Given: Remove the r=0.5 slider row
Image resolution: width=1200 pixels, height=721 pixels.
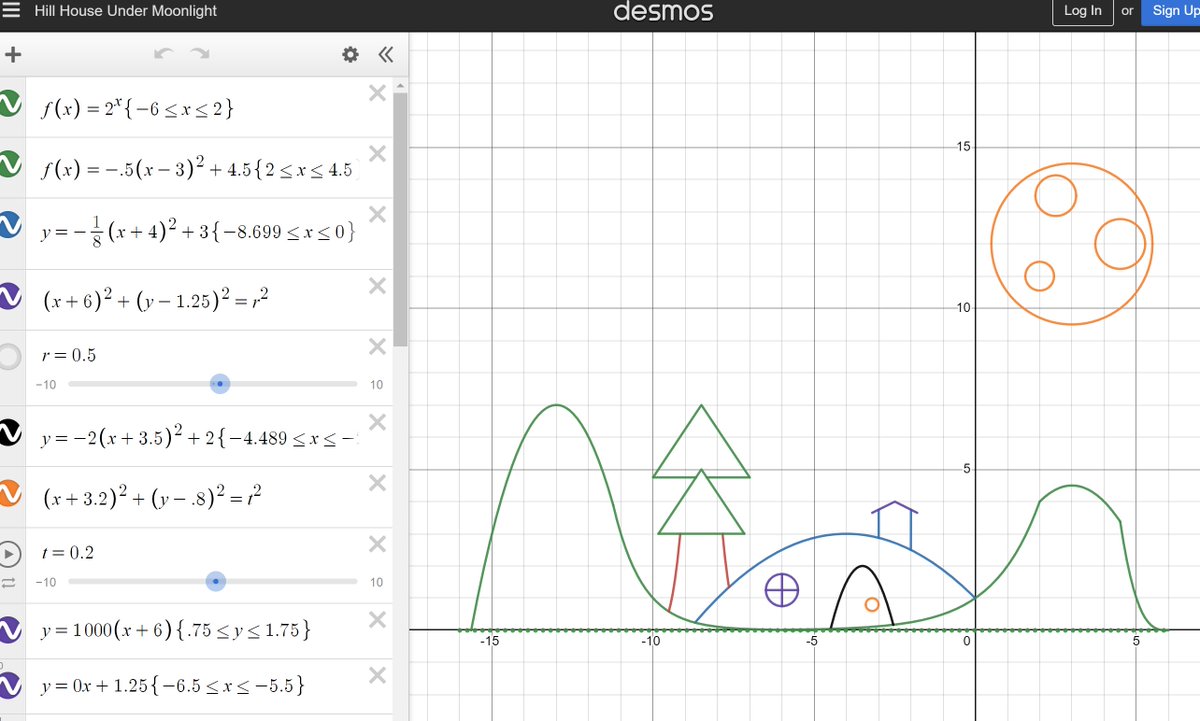Looking at the screenshot, I should coord(377,347).
